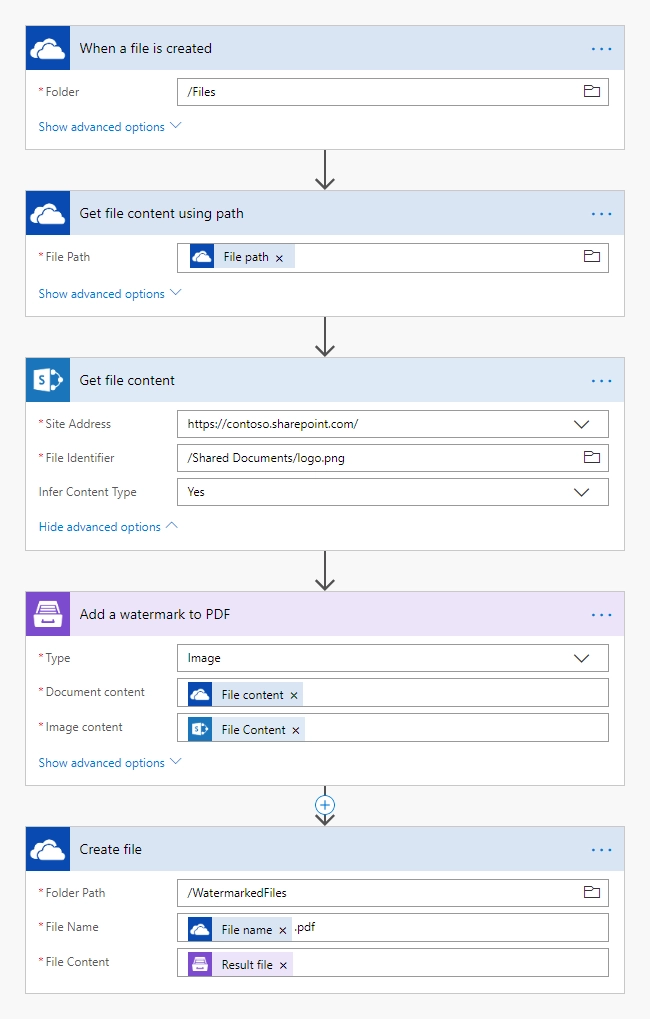Open ellipsis menu for 'Add a watermark to PDF'
The image size is (650, 1019).
(601, 615)
